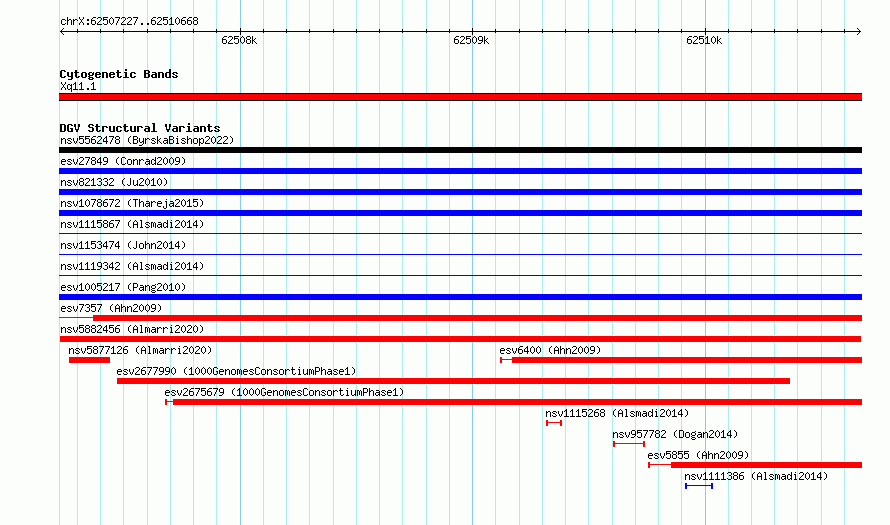Open variant esv2677990 (1000GenomesConsortiumPhase1)
This screenshot has width=890, height=525.
(x=236, y=371)
